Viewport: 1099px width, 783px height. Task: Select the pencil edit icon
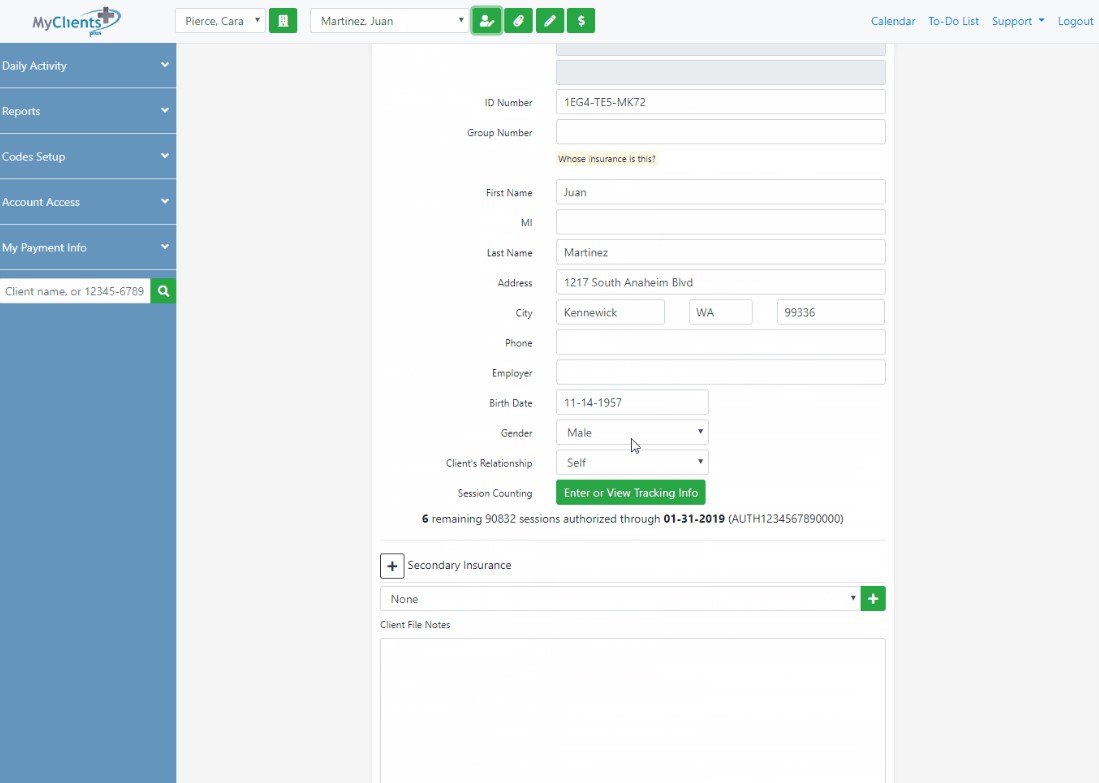pyautogui.click(x=549, y=20)
